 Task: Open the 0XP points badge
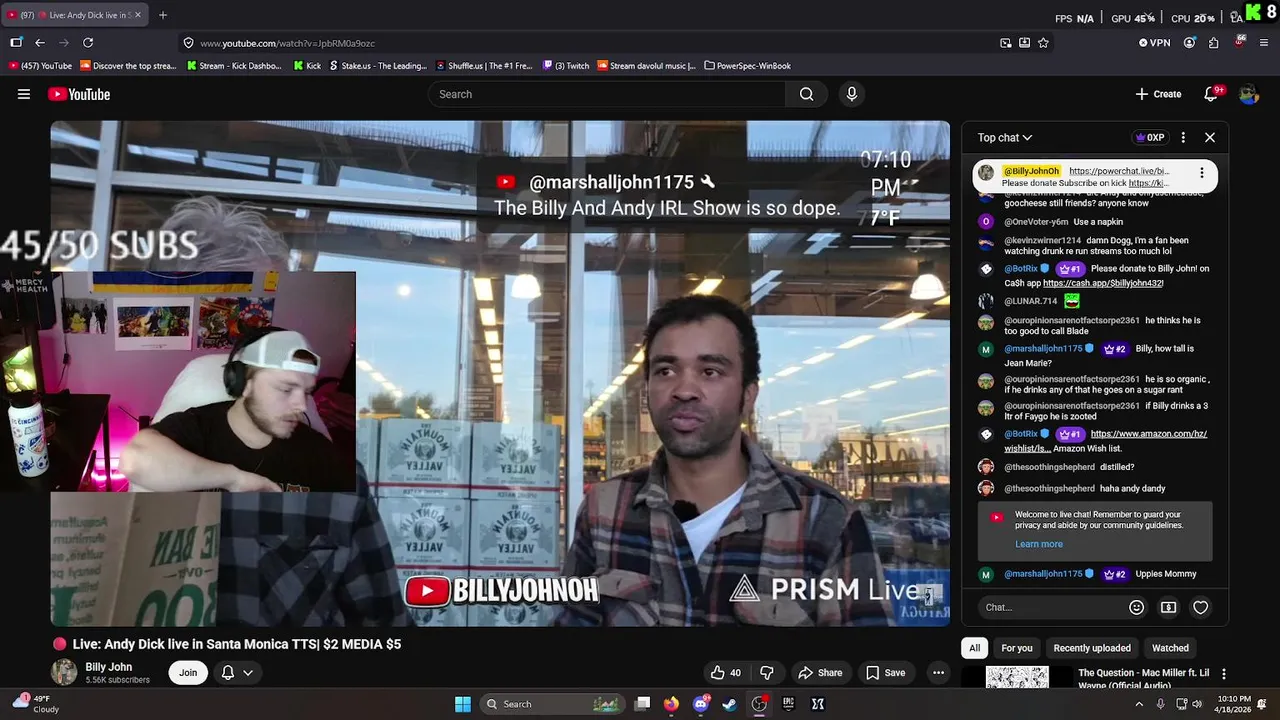click(1149, 138)
